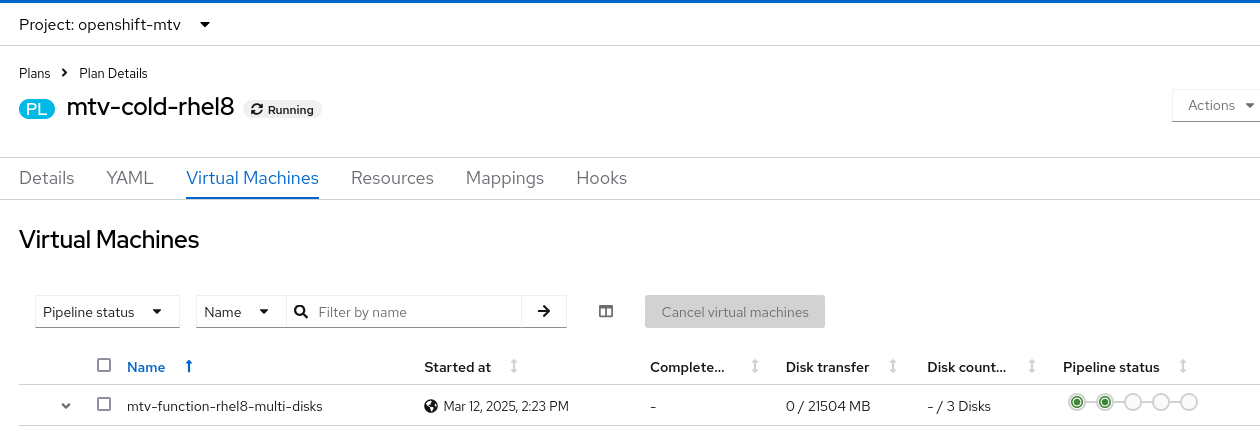Go to Plans breadcrumb link
This screenshot has height=431, width=1260.
(x=35, y=73)
